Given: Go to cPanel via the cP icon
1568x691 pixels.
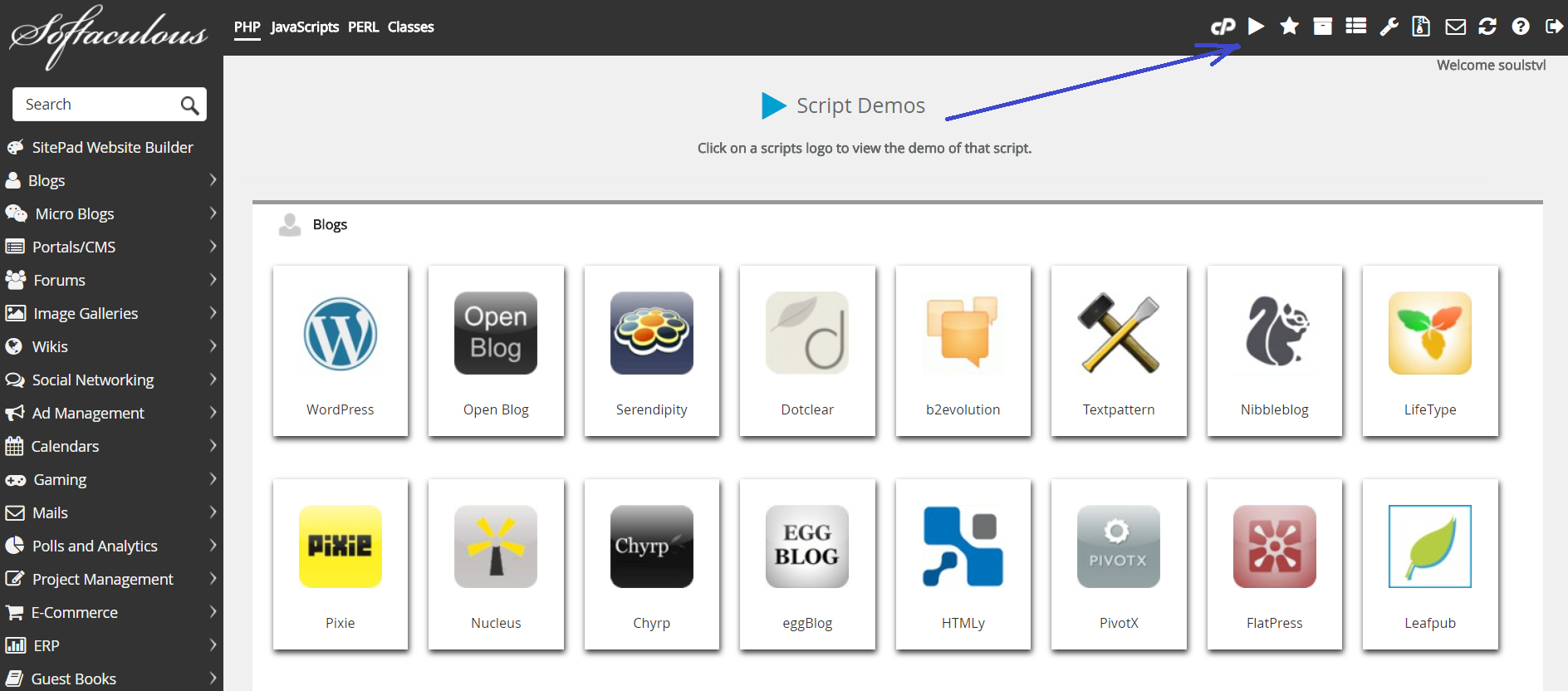Looking at the screenshot, I should coord(1223,27).
